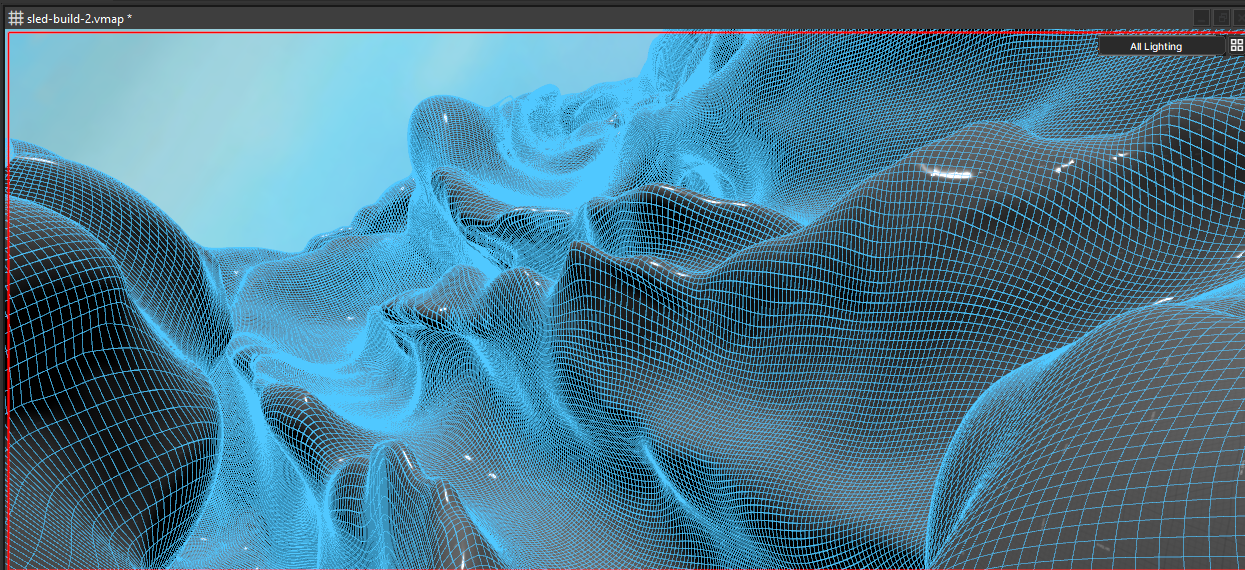The image size is (1245, 570).
Task: Restore down the map document window
Action: coord(1220,18)
